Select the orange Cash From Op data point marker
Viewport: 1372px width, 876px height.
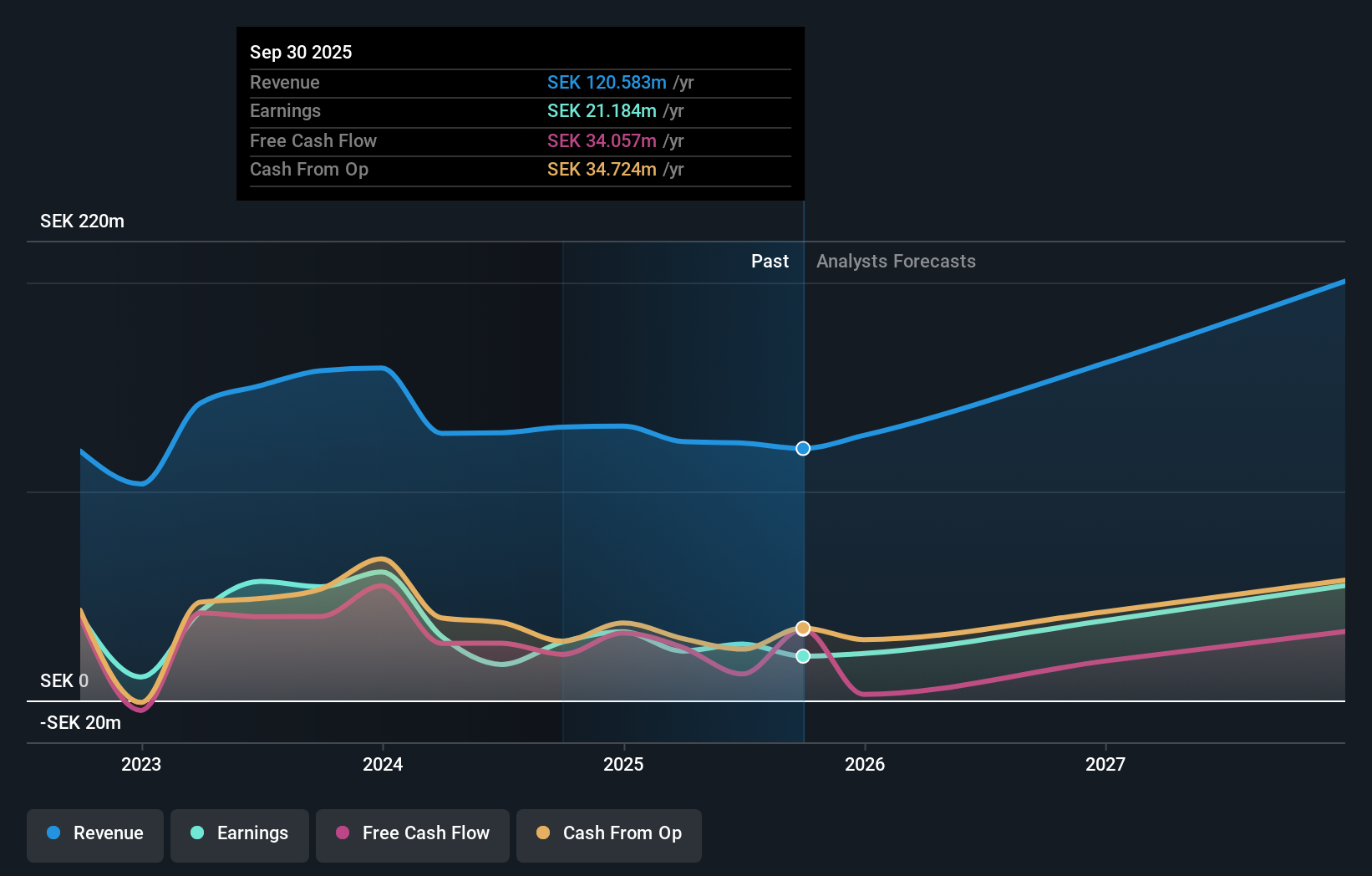click(x=803, y=627)
